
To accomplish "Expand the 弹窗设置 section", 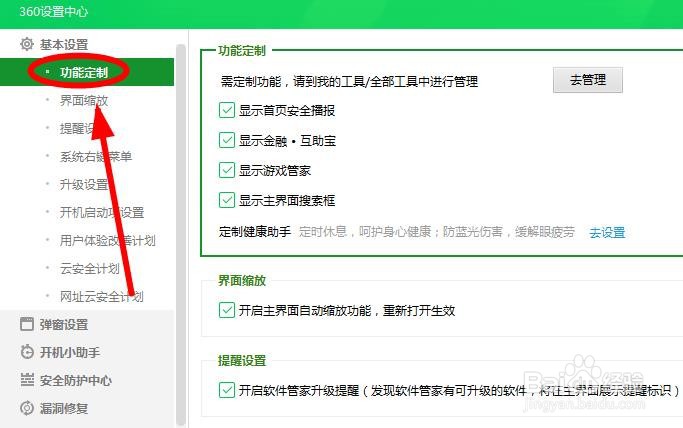I will 64,324.
